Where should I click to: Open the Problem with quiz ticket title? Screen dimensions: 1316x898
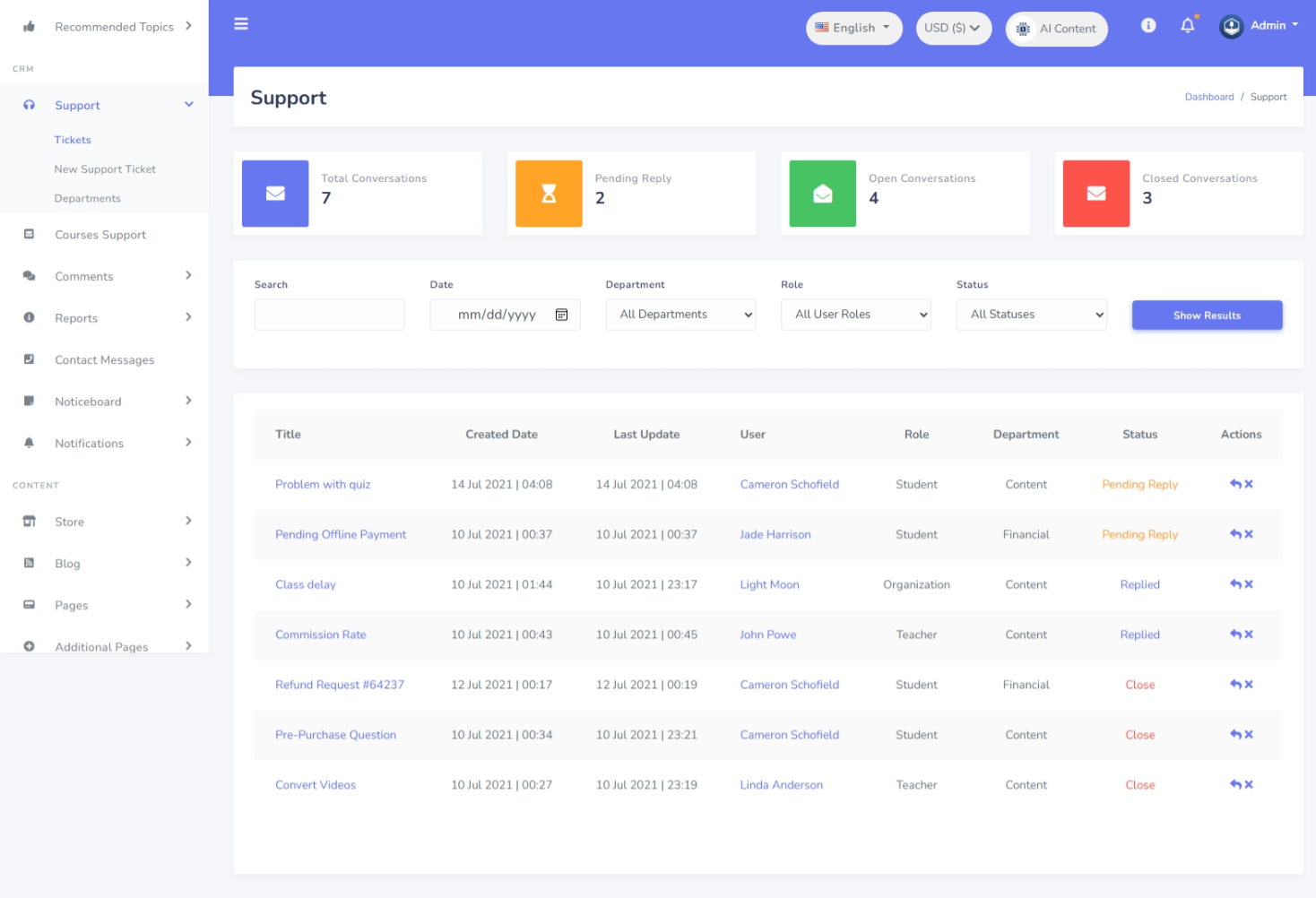point(323,485)
